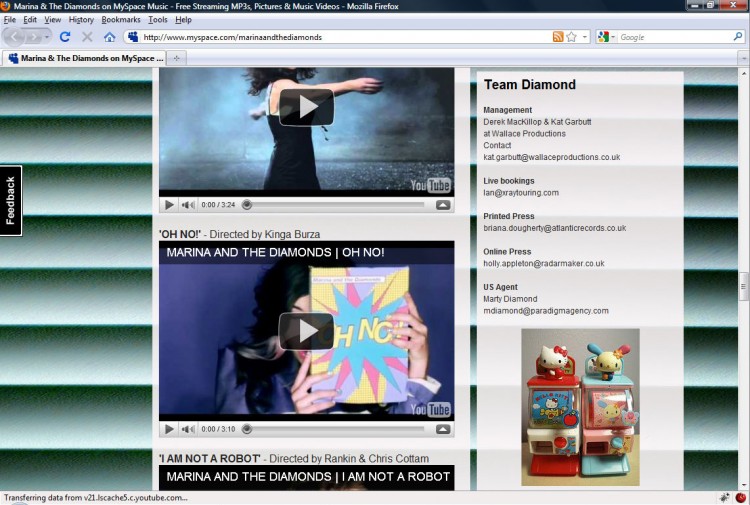Select 'I AM NOT A ROBOT' director caption
The image size is (750, 505).
pos(294,459)
